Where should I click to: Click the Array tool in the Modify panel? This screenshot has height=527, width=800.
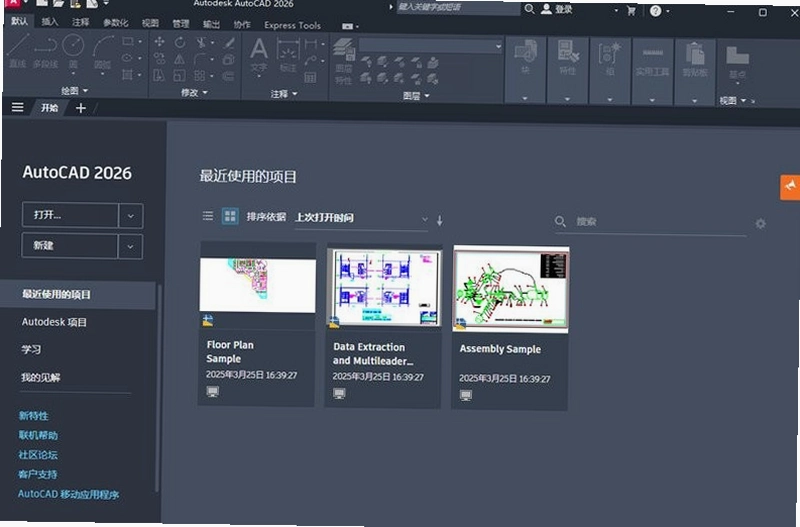click(x=199, y=76)
